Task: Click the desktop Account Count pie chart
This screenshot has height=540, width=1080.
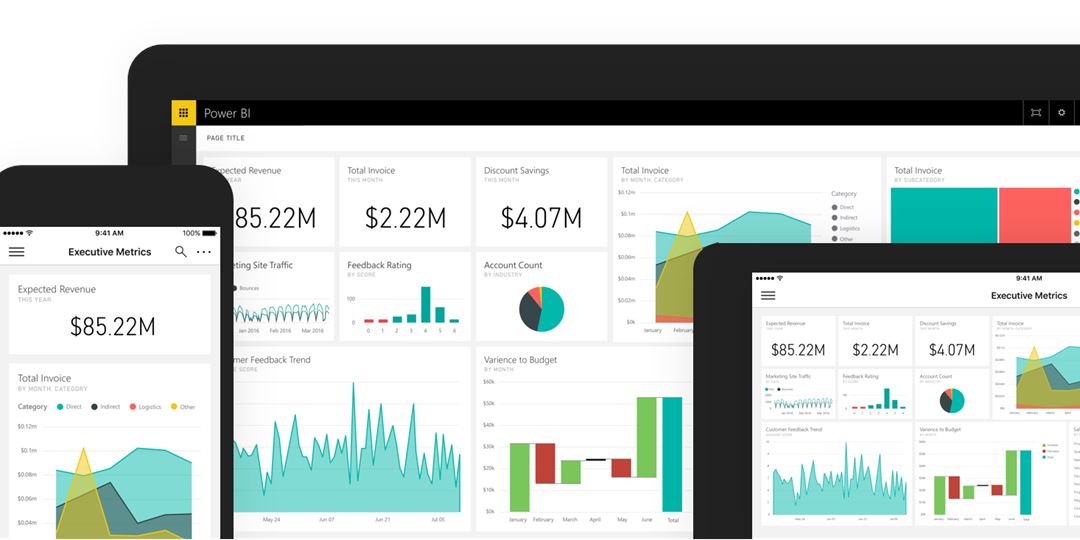Action: 542,309
